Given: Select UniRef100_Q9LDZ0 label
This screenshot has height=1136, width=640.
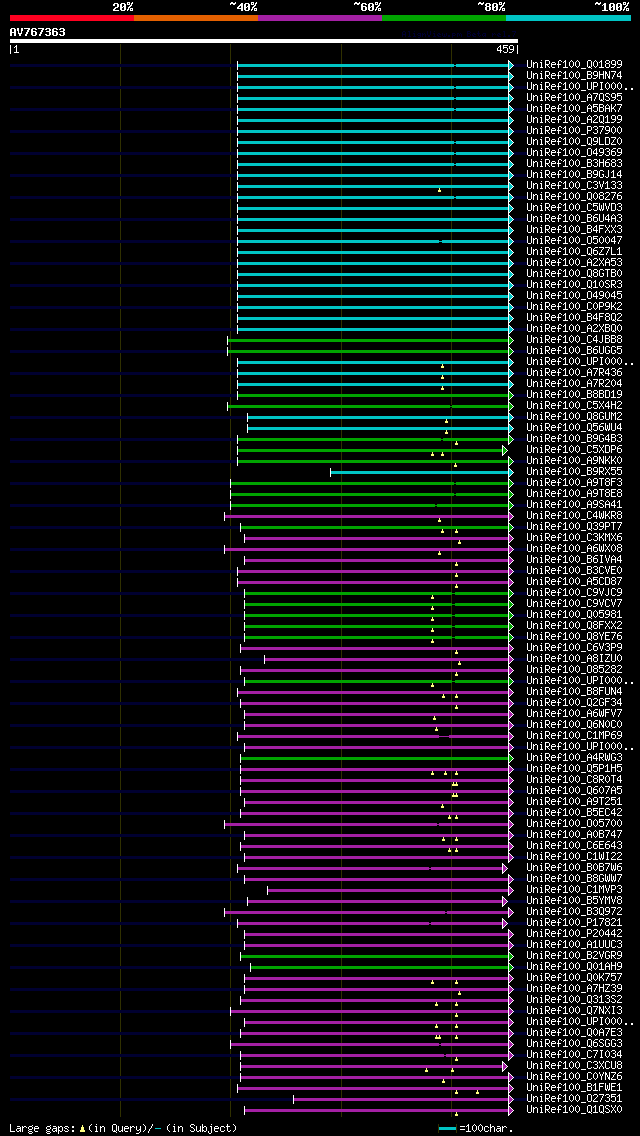Looking at the screenshot, I should [574, 141].
